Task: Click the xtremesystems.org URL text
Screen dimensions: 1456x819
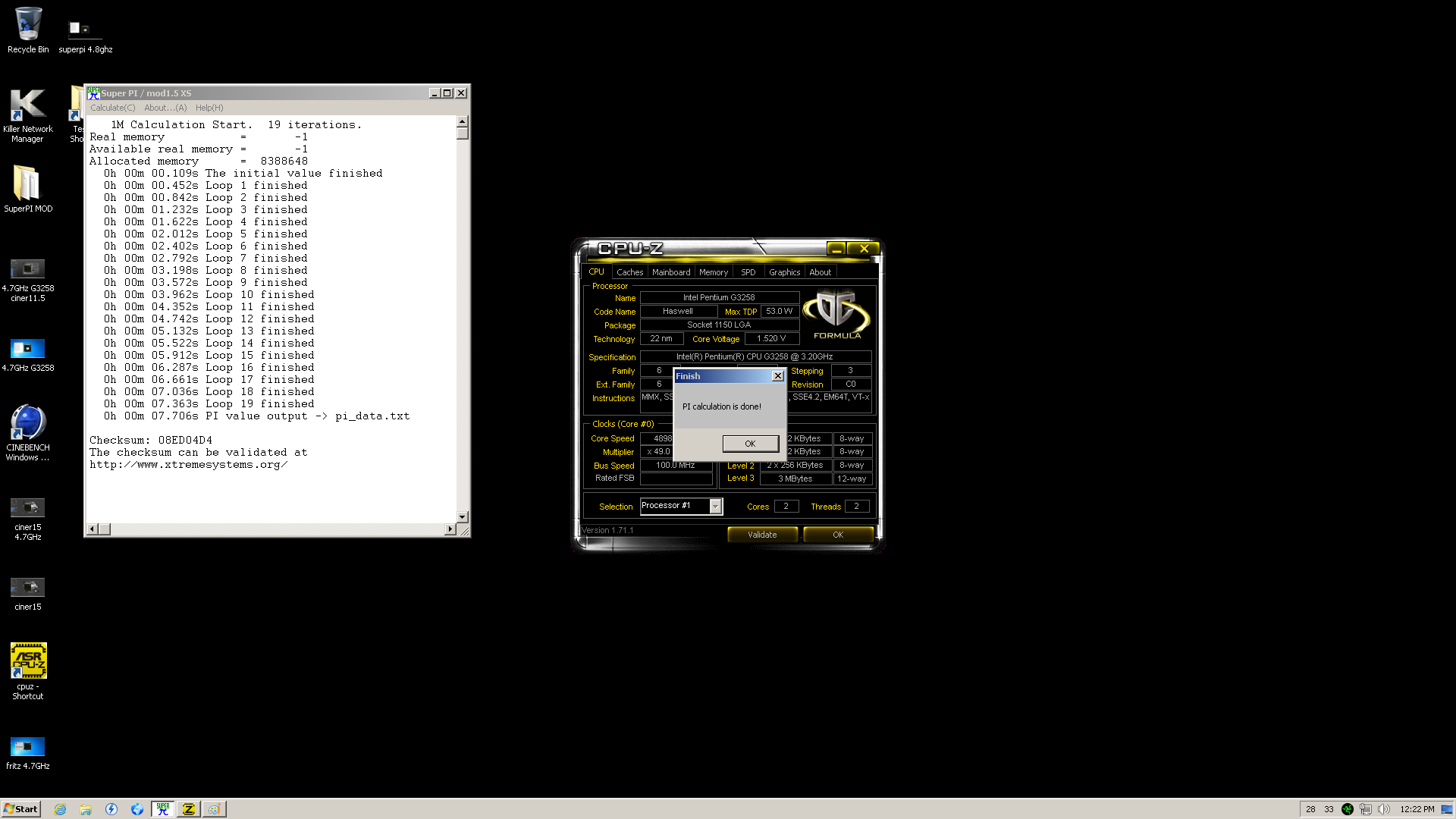Action: [189, 464]
